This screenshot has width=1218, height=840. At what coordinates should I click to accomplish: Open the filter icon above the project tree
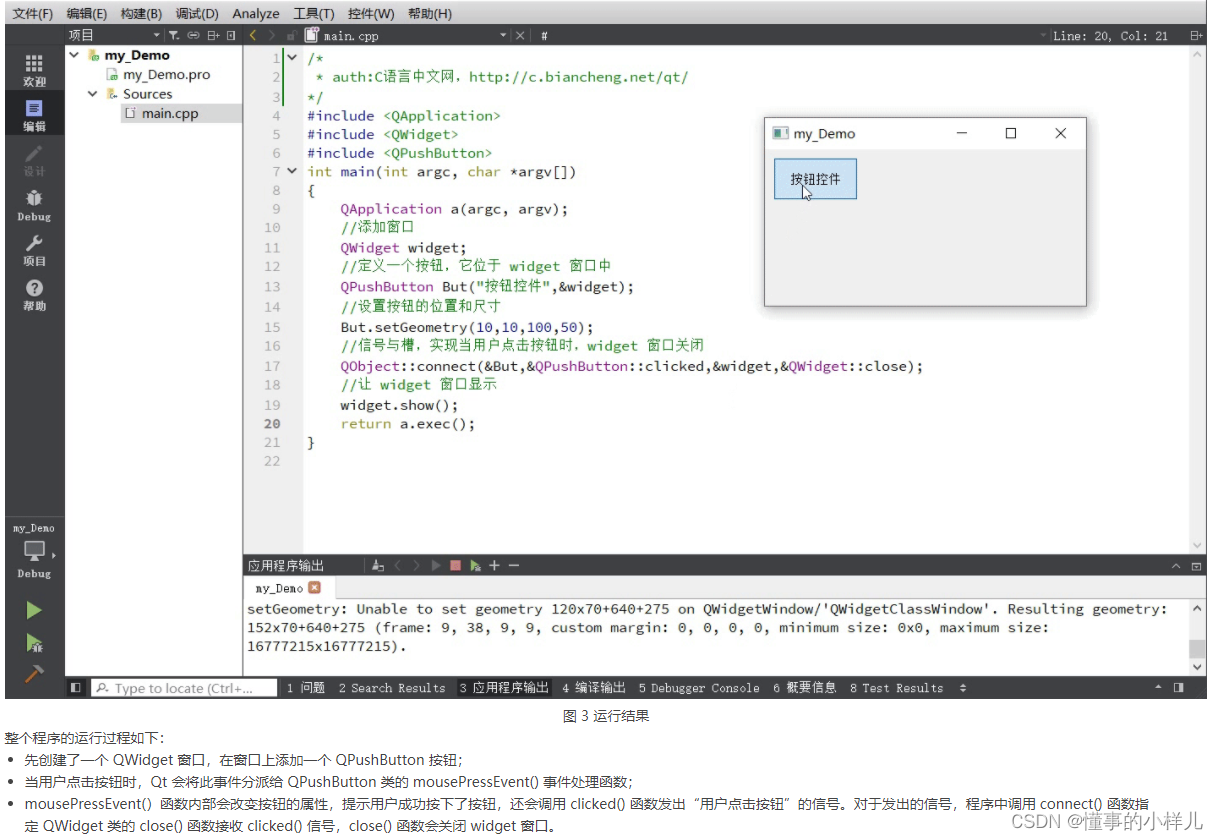pos(174,35)
